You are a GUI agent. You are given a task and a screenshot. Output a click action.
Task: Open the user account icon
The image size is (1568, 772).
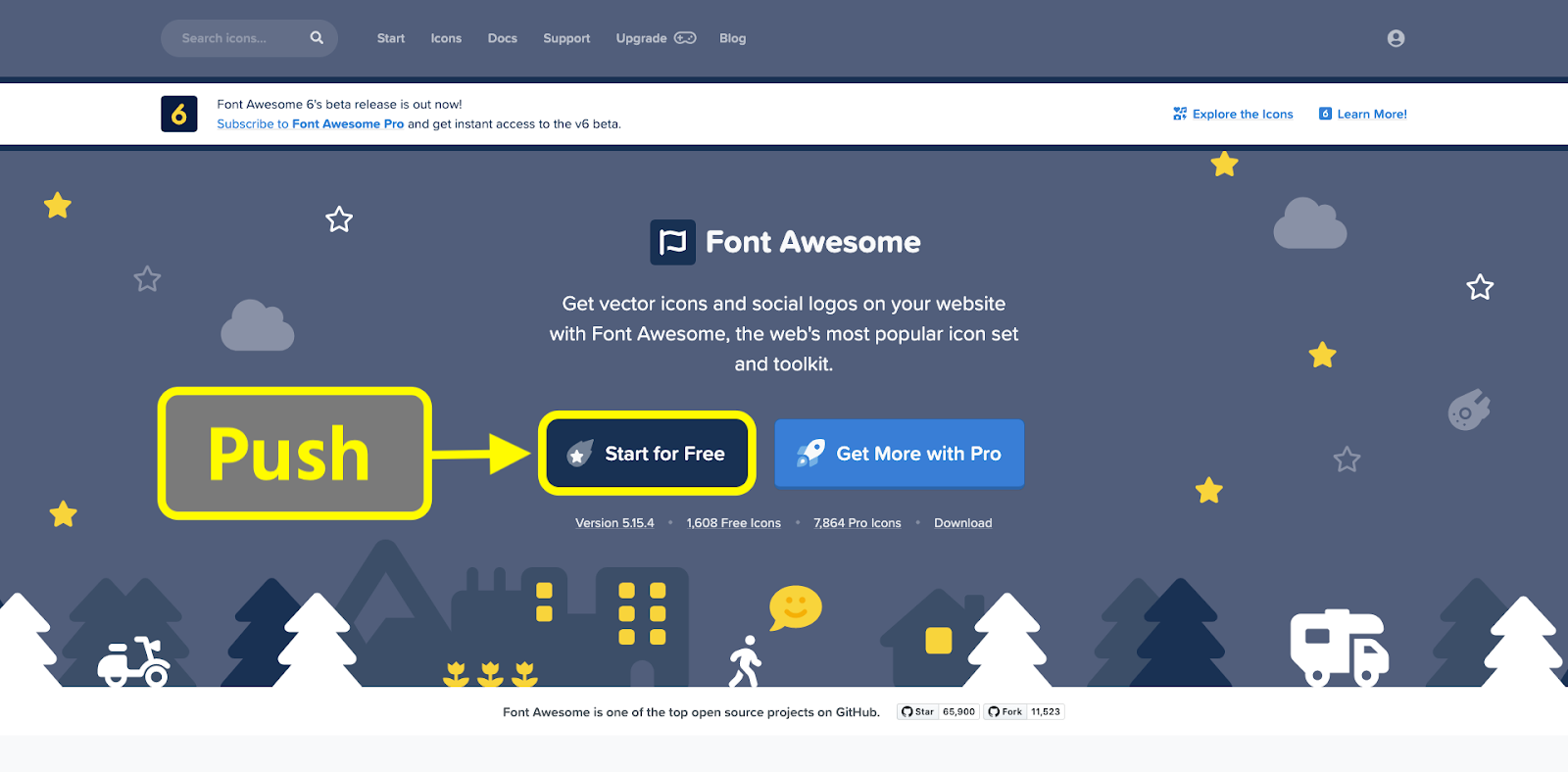[x=1396, y=38]
